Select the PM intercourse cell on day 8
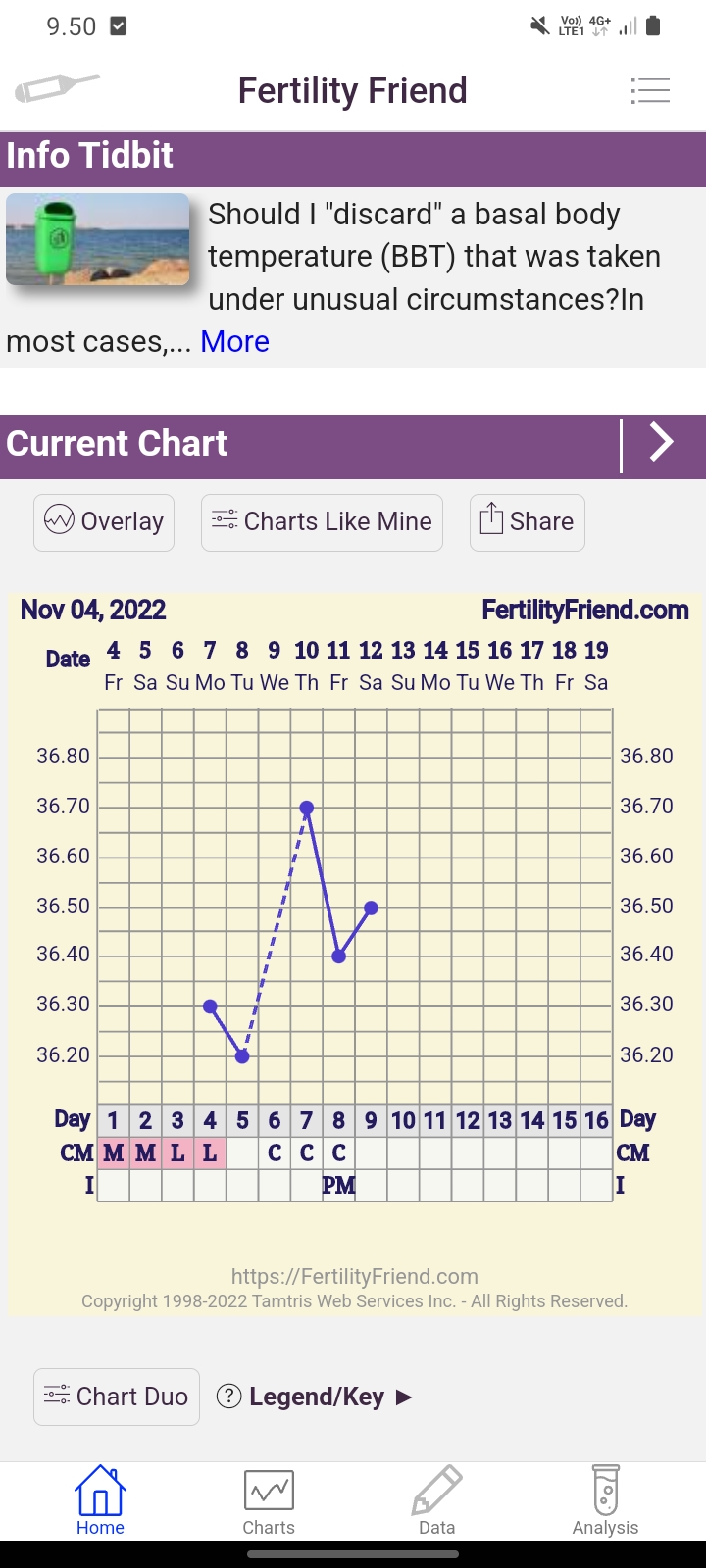 [x=338, y=1186]
